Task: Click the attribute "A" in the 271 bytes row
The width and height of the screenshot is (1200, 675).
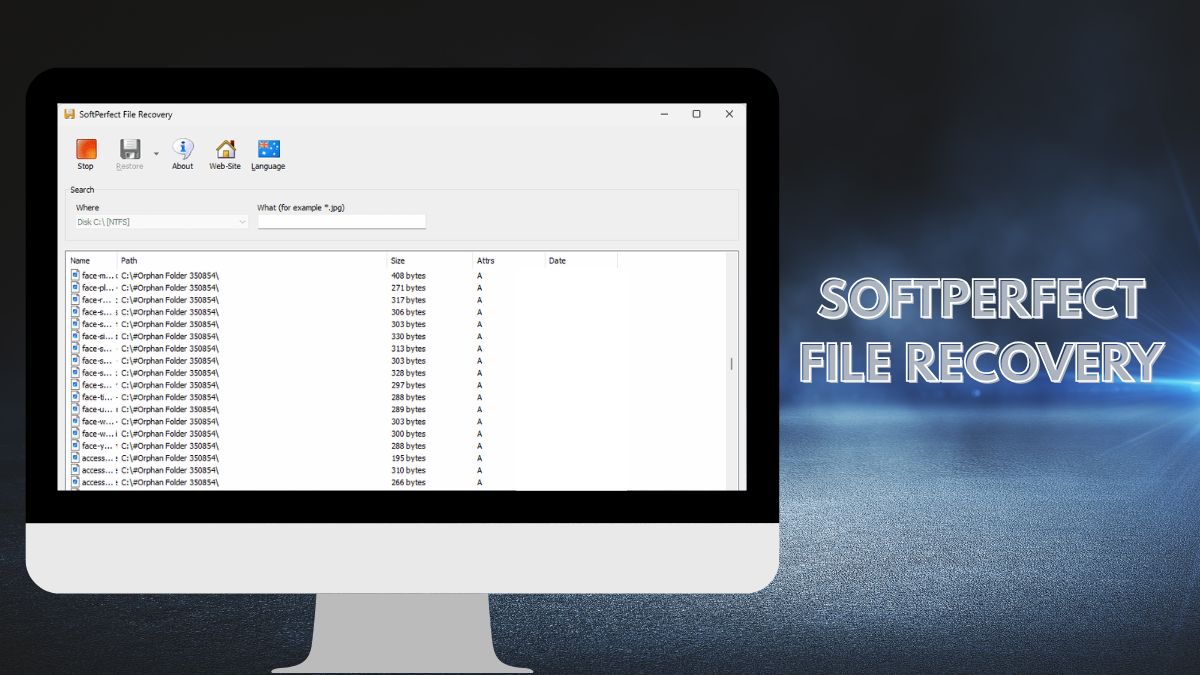Action: pyautogui.click(x=480, y=287)
